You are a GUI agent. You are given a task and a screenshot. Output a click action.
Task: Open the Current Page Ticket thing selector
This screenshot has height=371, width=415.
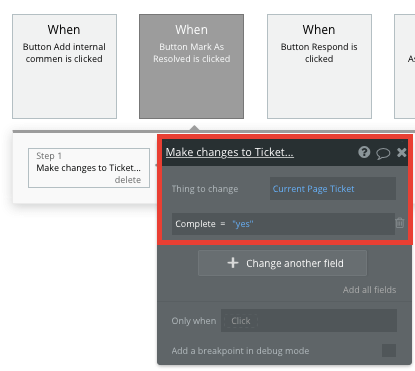(x=333, y=189)
